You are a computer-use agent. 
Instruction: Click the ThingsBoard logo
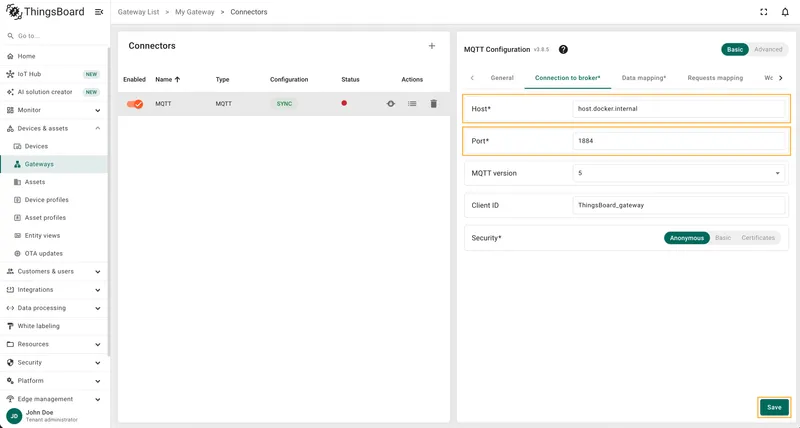tap(45, 12)
